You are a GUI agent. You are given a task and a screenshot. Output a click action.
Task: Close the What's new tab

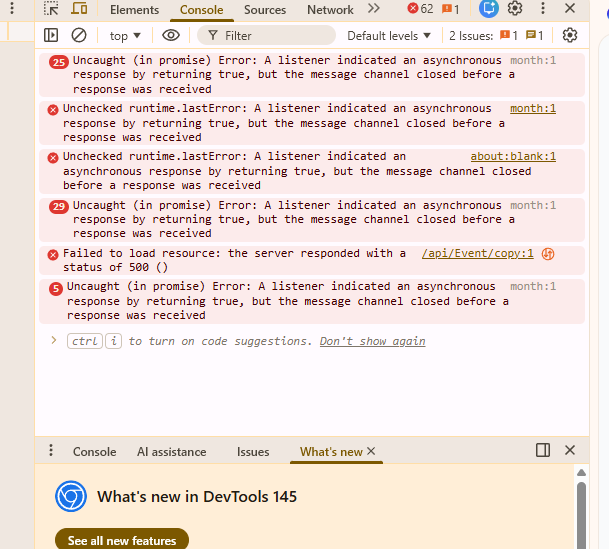[371, 451]
